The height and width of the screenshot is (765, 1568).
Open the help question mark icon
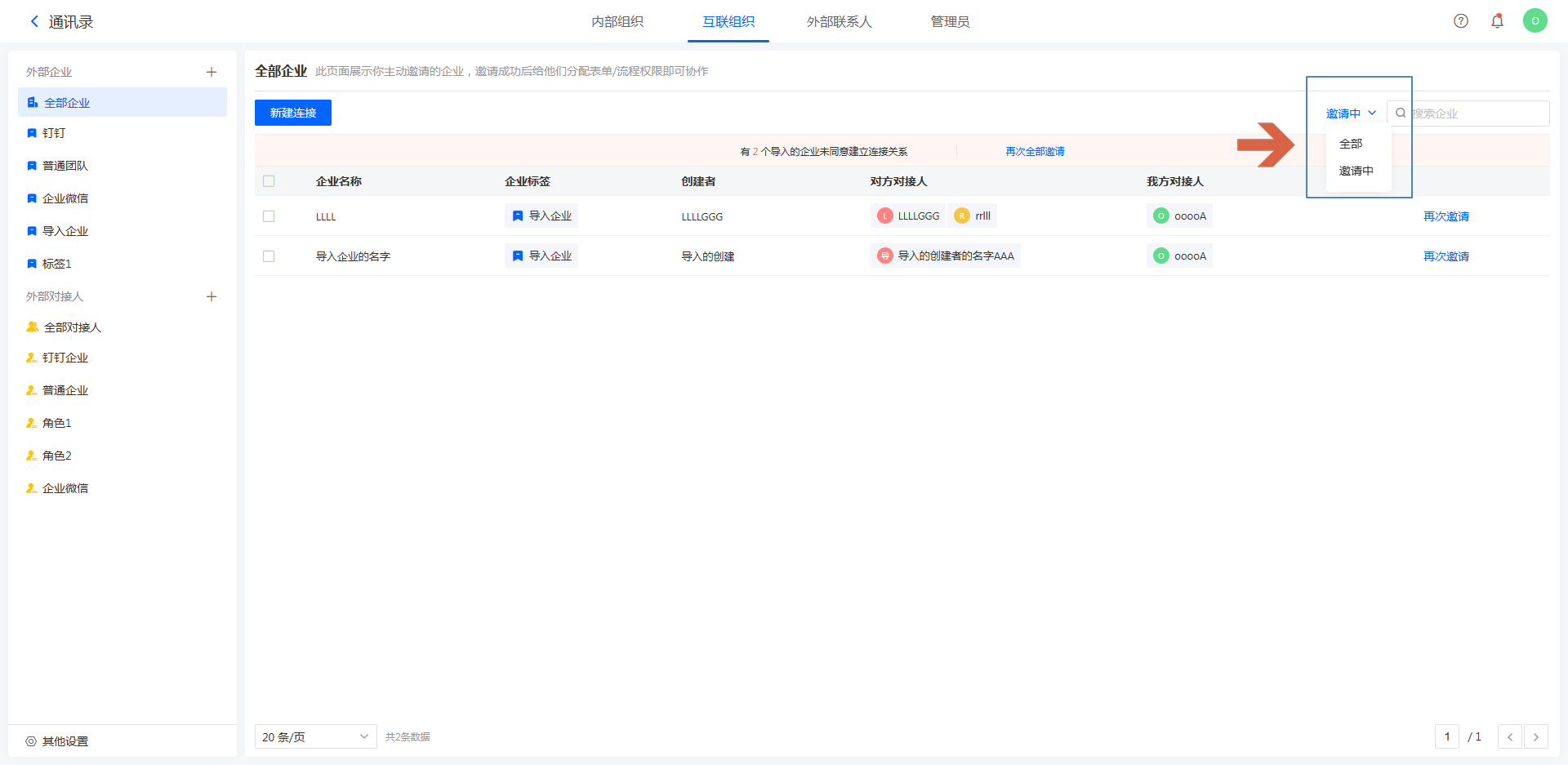(1461, 21)
